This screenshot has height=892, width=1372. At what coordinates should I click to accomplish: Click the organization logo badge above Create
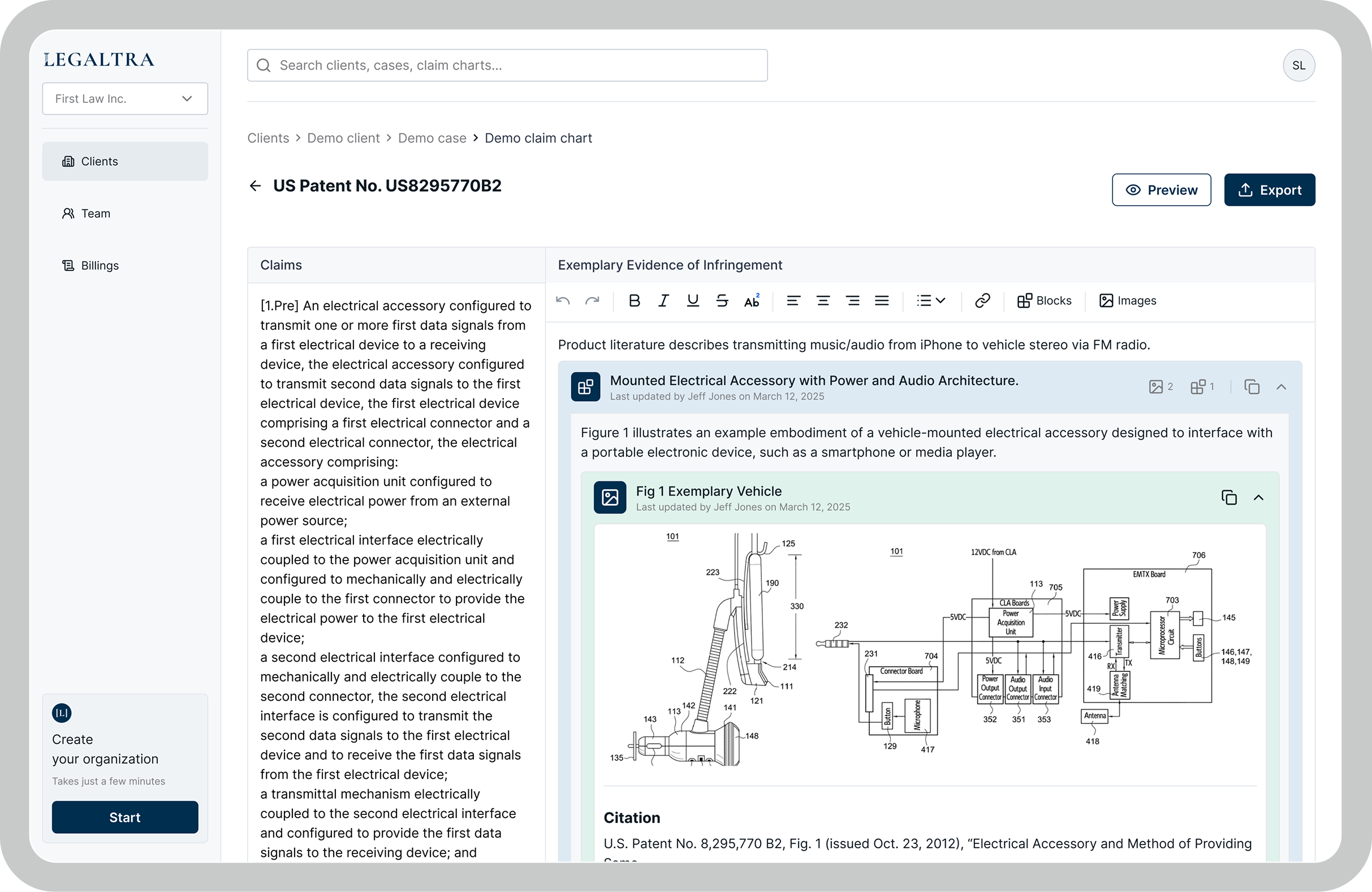pos(62,713)
